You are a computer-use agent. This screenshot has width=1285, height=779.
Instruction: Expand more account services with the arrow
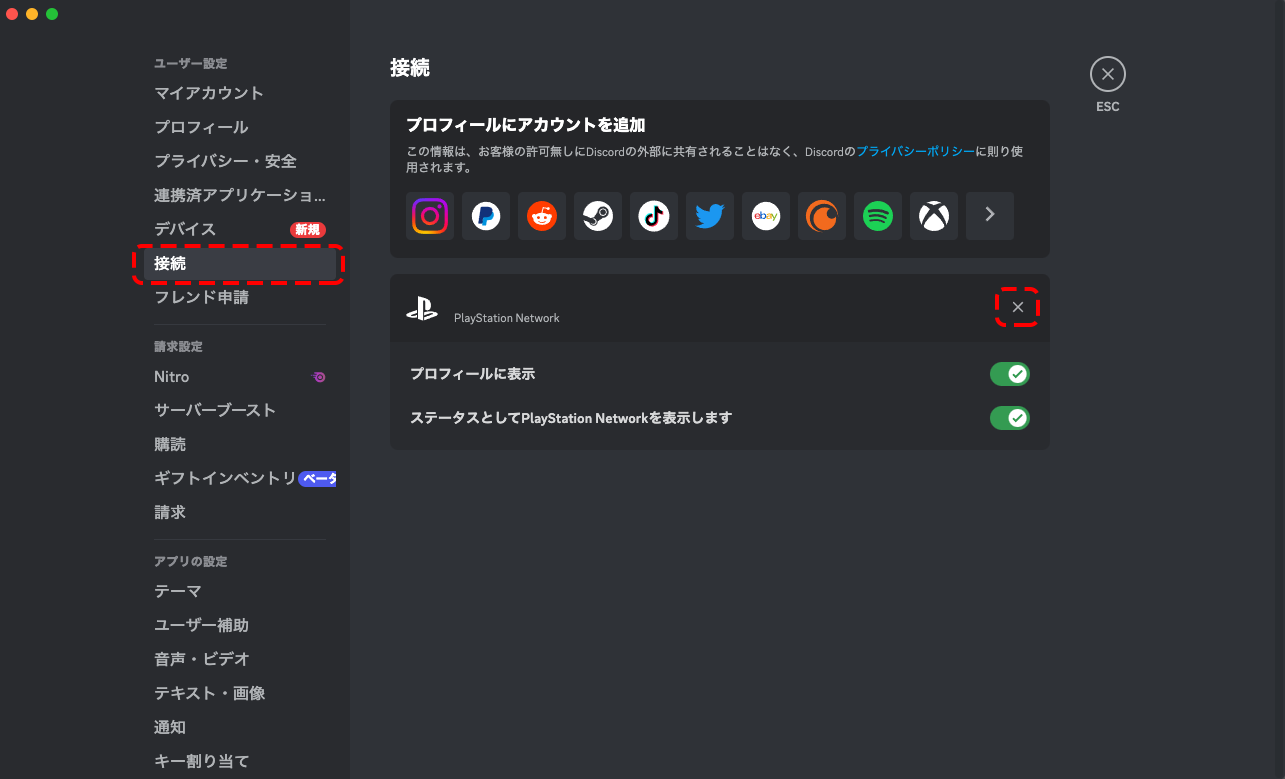click(990, 216)
